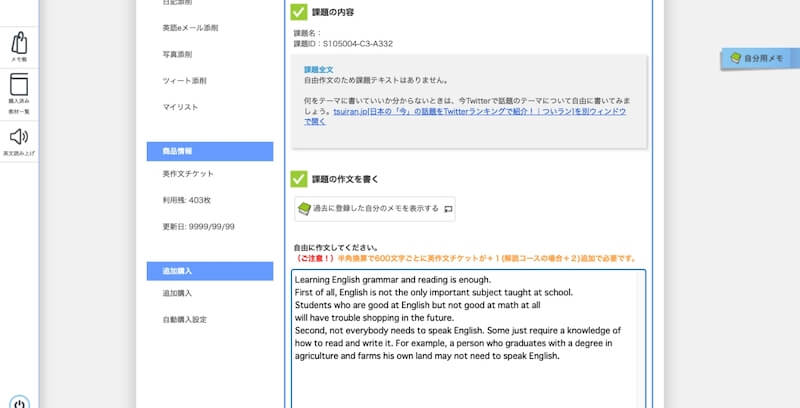The height and width of the screenshot is (408, 800).
Task: Select 英語eメール添削 in the sidebar menu
Action: (190, 28)
